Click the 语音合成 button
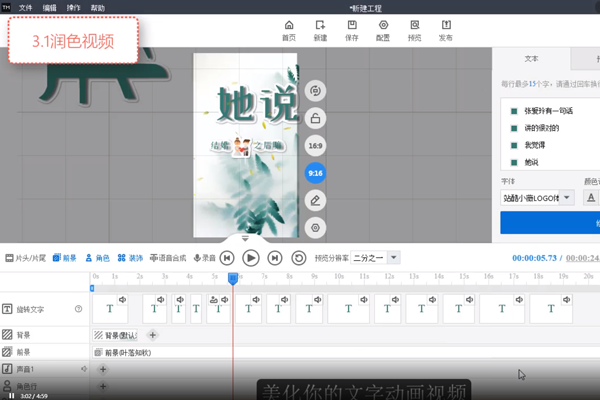The width and height of the screenshot is (600, 400). (x=168, y=258)
